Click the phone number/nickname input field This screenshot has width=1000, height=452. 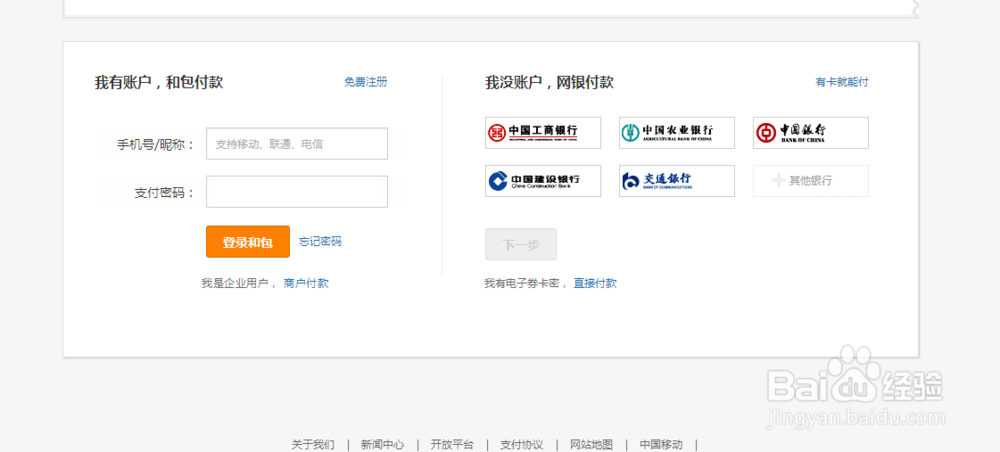pyautogui.click(x=297, y=143)
